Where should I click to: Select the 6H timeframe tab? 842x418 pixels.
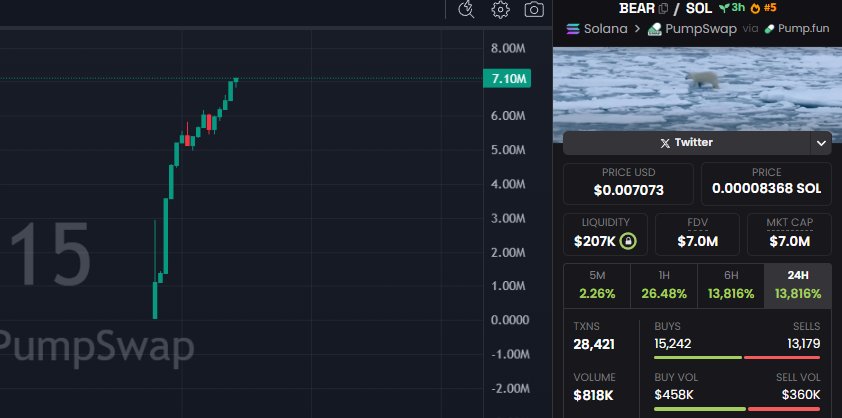tap(731, 286)
